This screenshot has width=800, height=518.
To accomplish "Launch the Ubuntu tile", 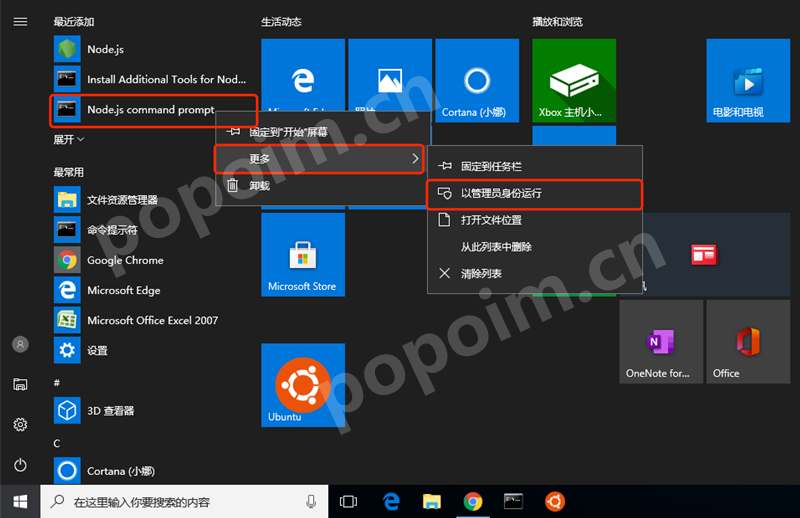I will [303, 385].
